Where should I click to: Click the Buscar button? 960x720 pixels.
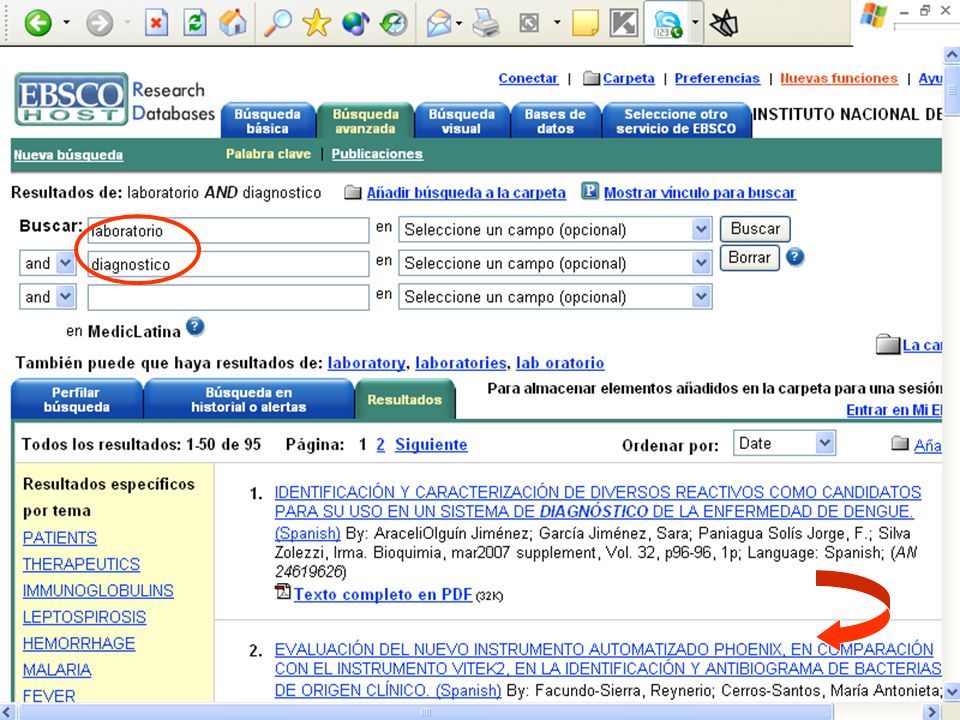point(755,229)
